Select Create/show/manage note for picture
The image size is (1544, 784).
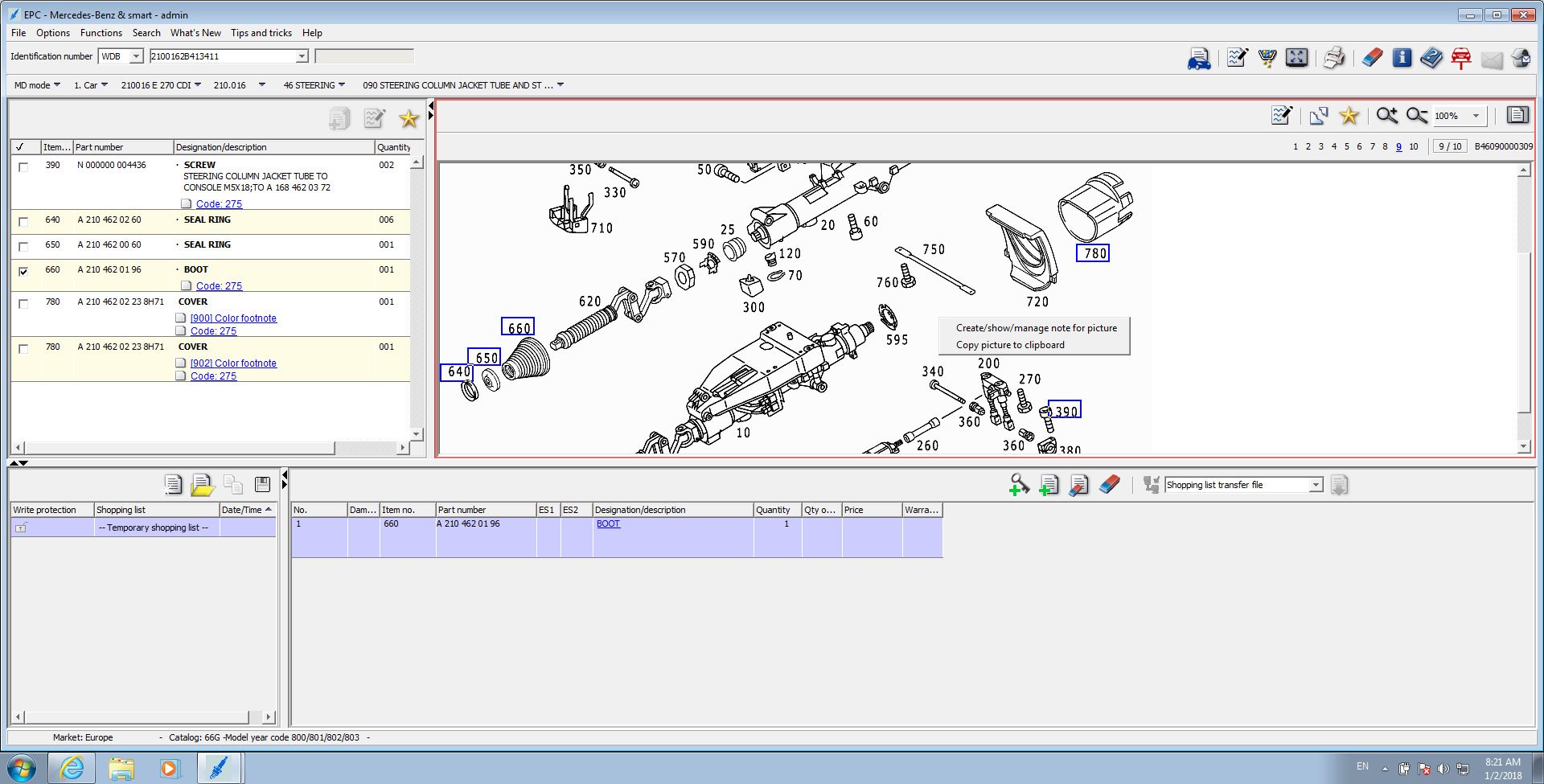coord(1037,328)
